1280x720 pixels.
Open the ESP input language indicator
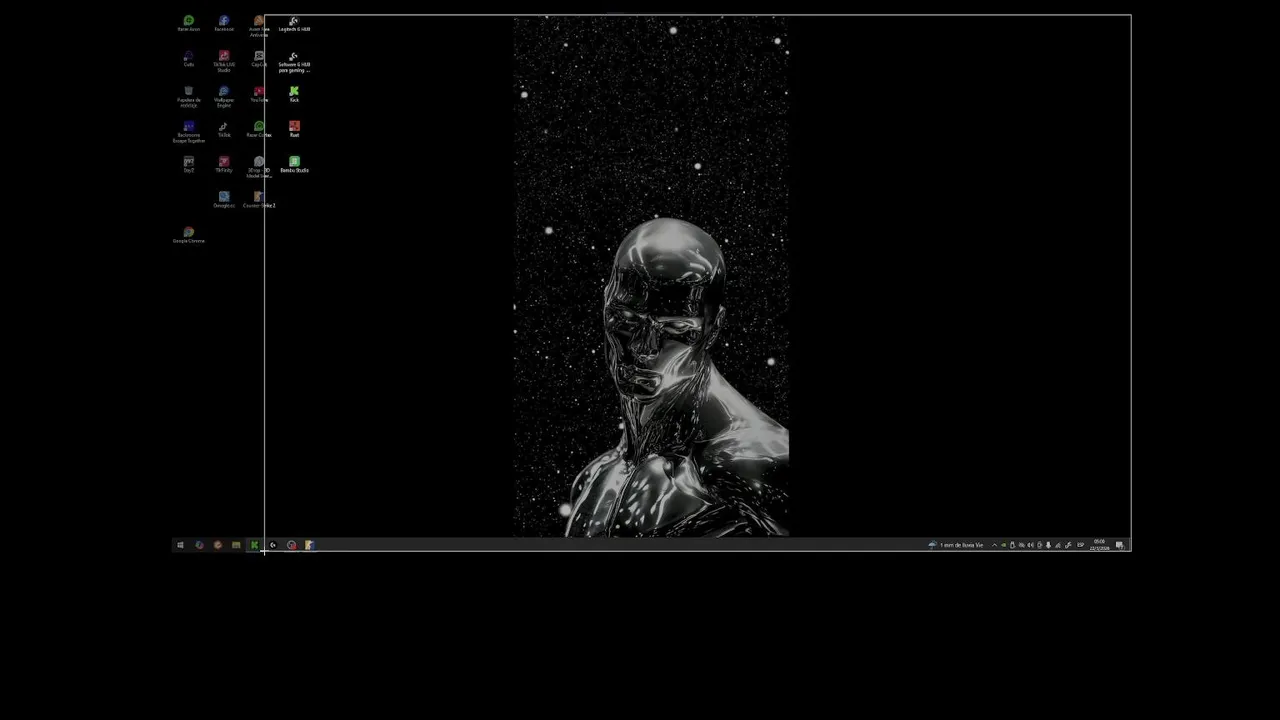tap(1080, 545)
